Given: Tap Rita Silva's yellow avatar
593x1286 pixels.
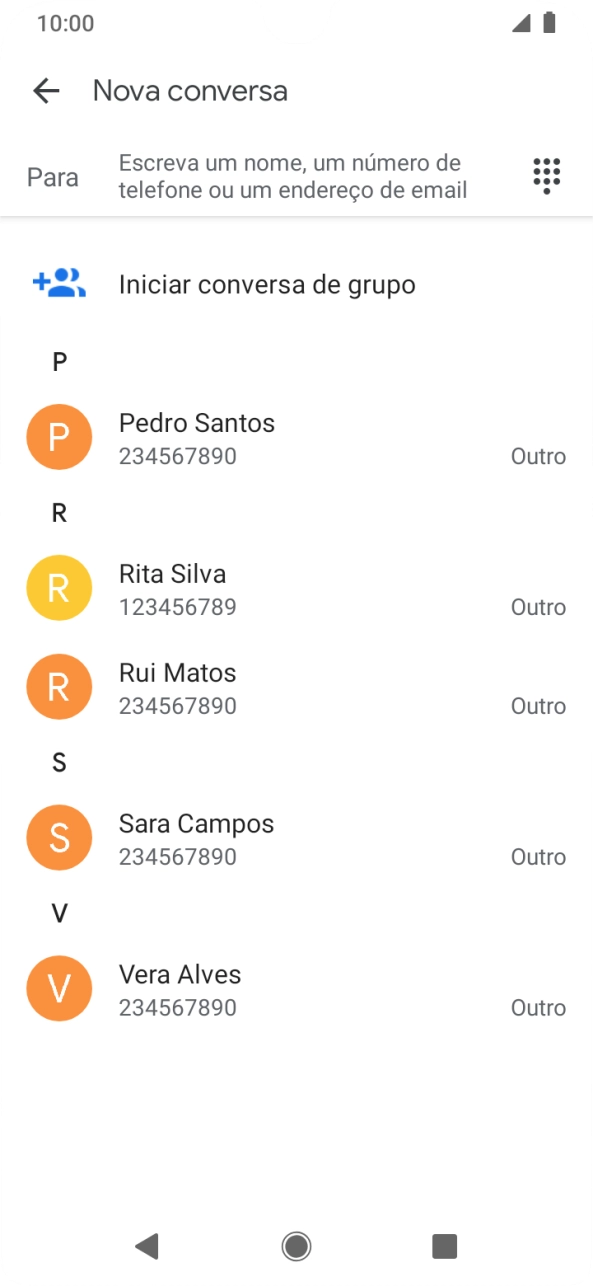Looking at the screenshot, I should point(59,587).
